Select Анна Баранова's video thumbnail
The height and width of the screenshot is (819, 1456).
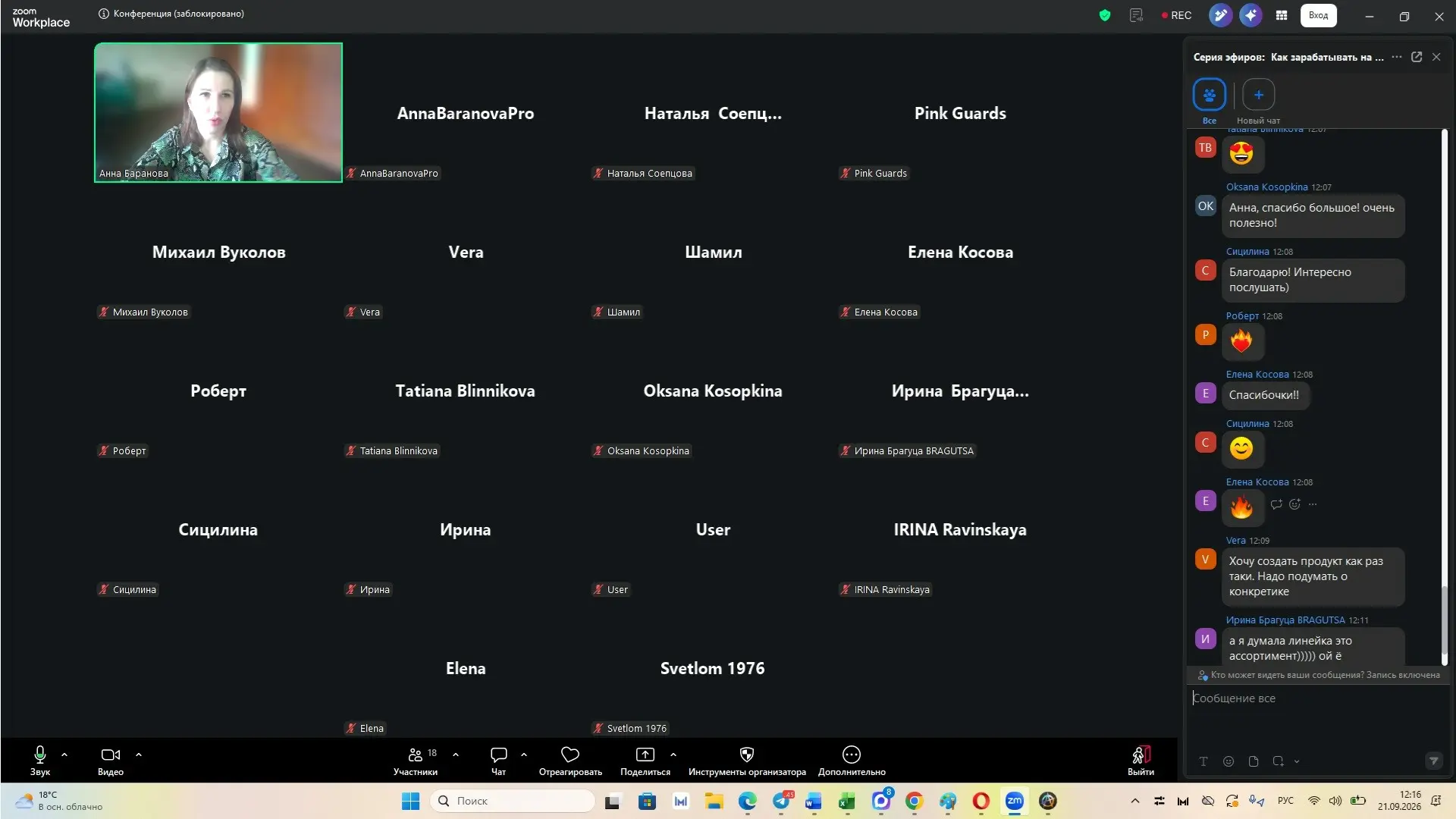218,112
